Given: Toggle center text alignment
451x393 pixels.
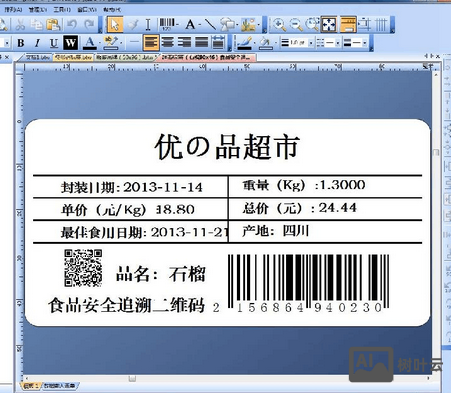Looking at the screenshot, I should pyautogui.click(x=167, y=43).
